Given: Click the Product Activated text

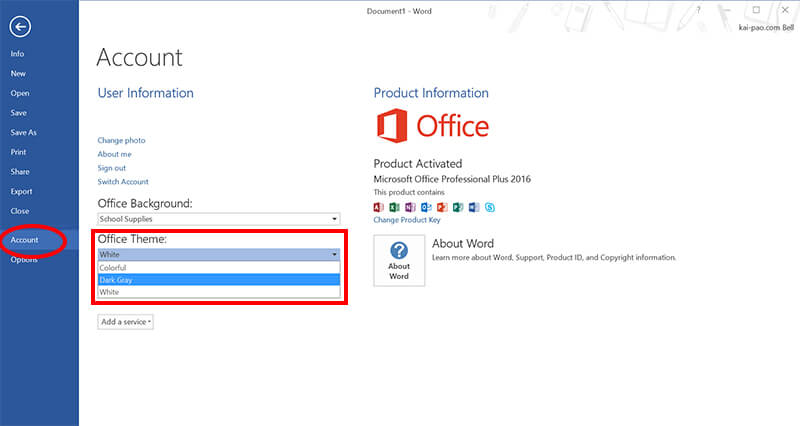Looking at the screenshot, I should click(418, 164).
